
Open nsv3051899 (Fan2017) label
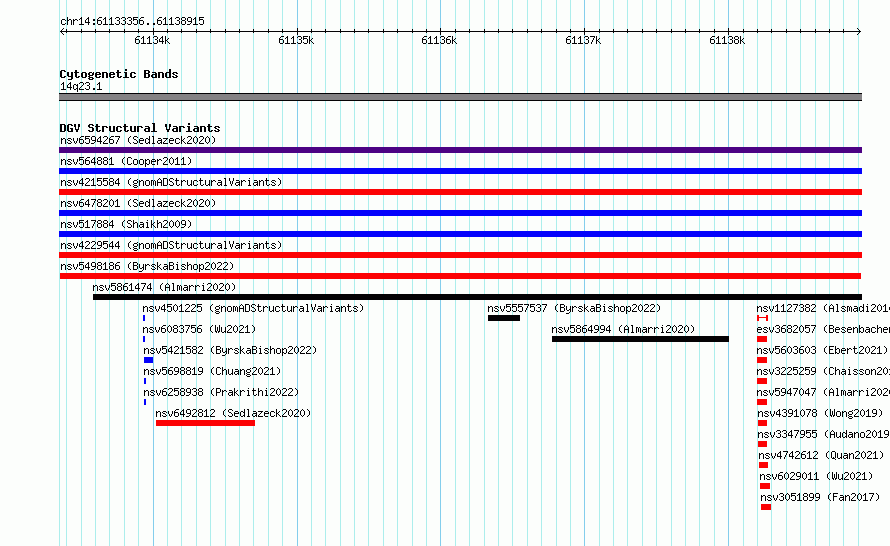point(820,497)
